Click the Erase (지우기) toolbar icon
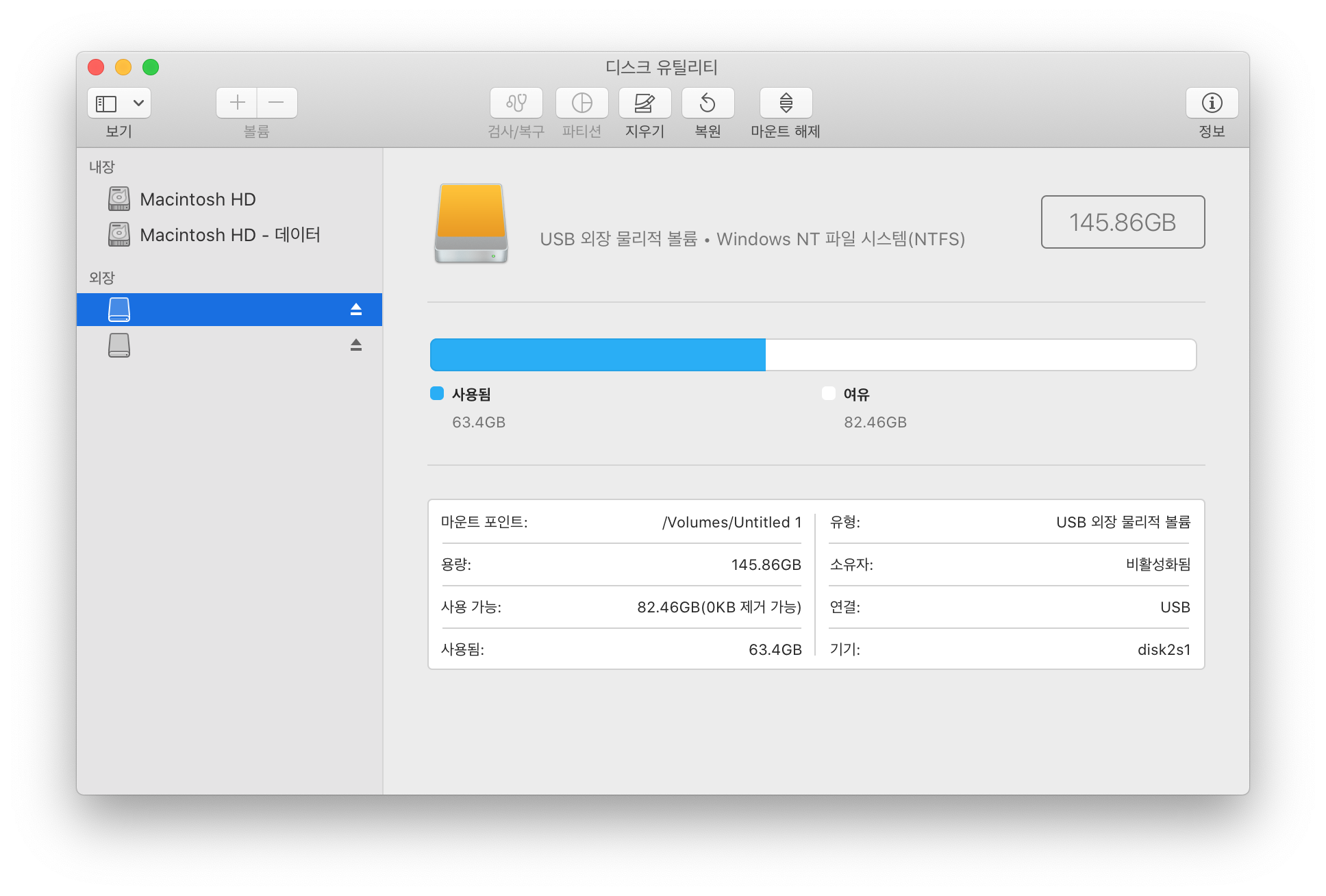This screenshot has height=896, width=1326. point(645,103)
